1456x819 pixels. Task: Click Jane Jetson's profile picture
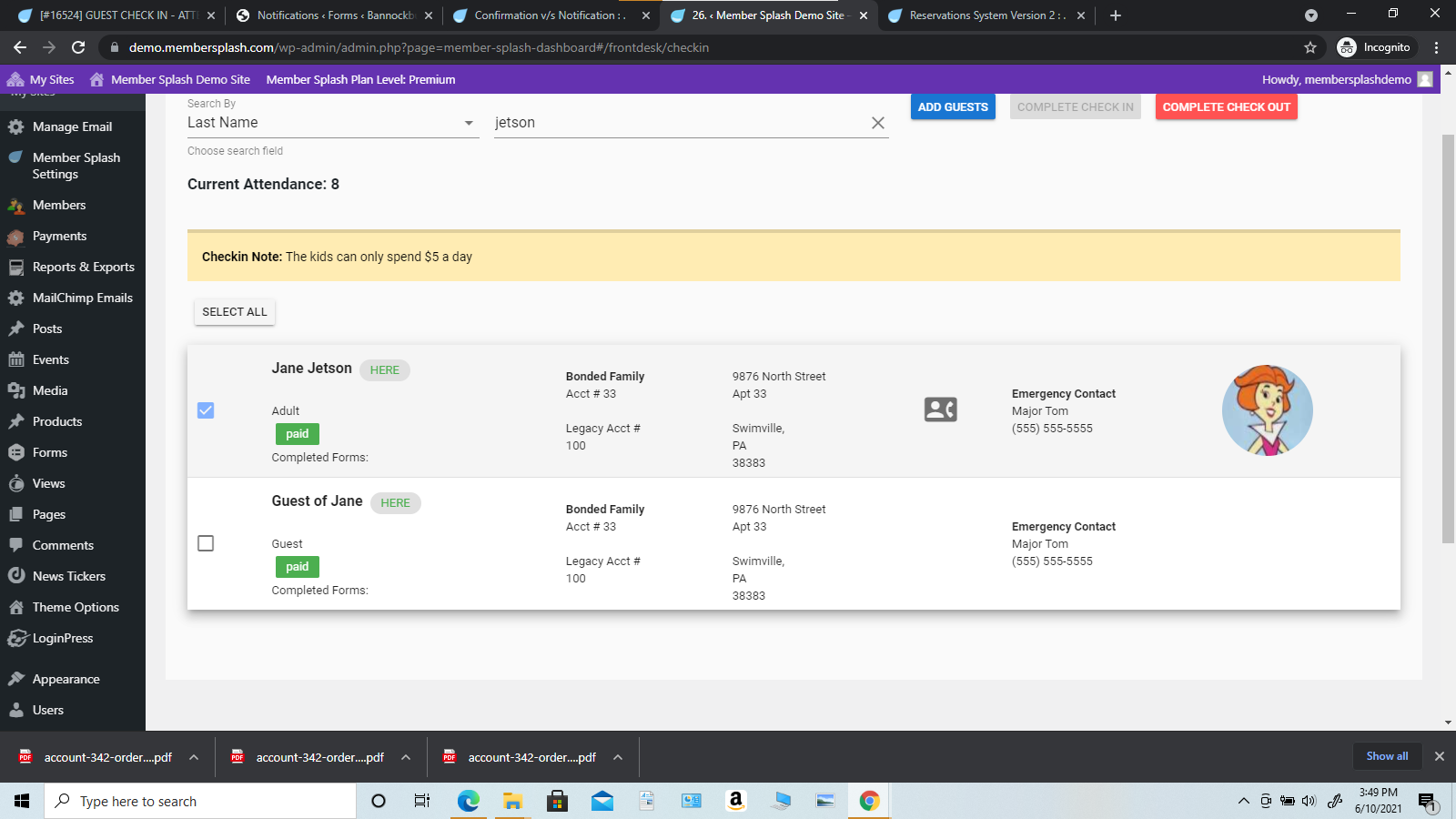pos(1268,410)
